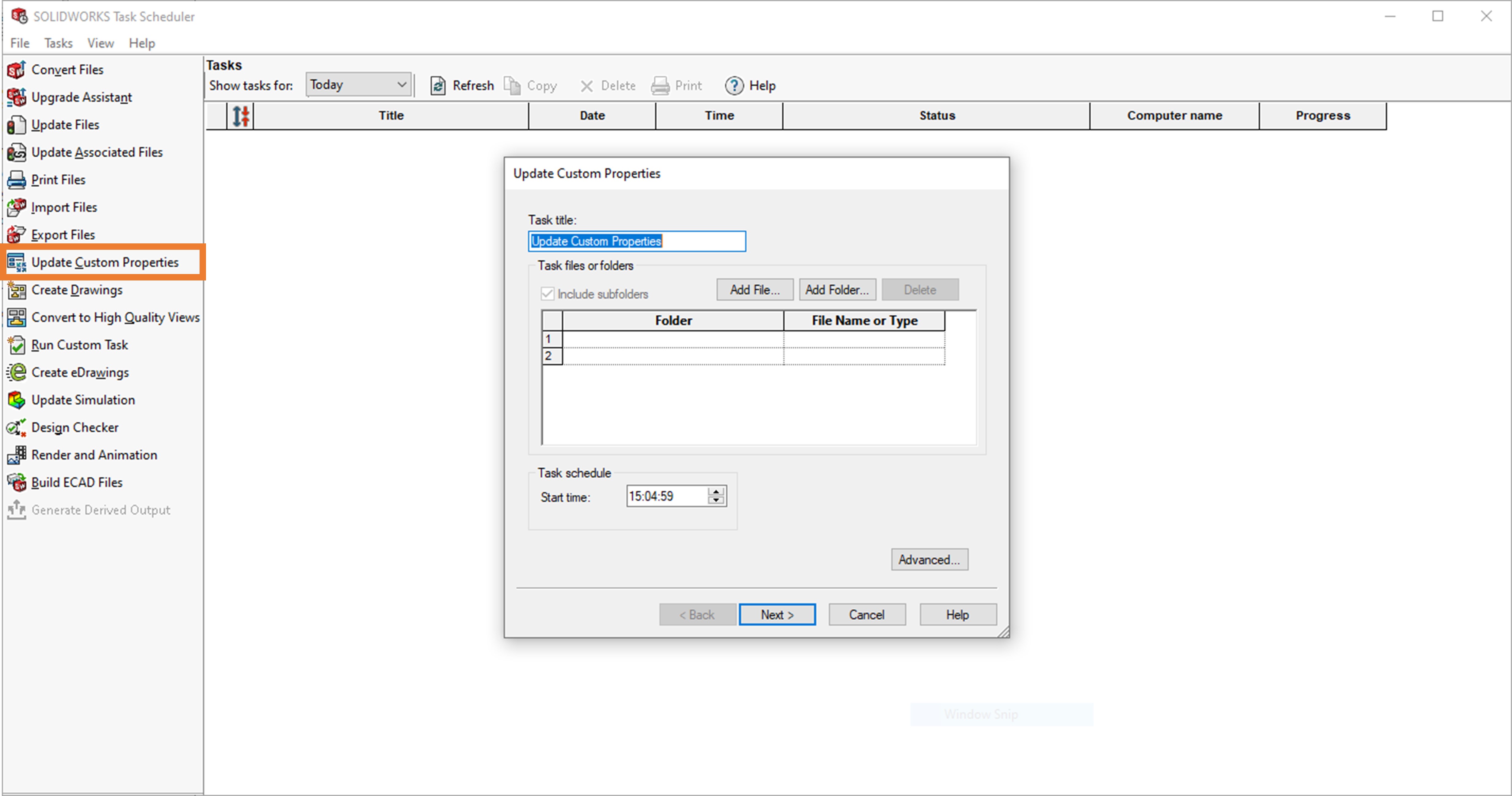1512x796 pixels.
Task: Select the Import Files task
Action: (x=64, y=207)
